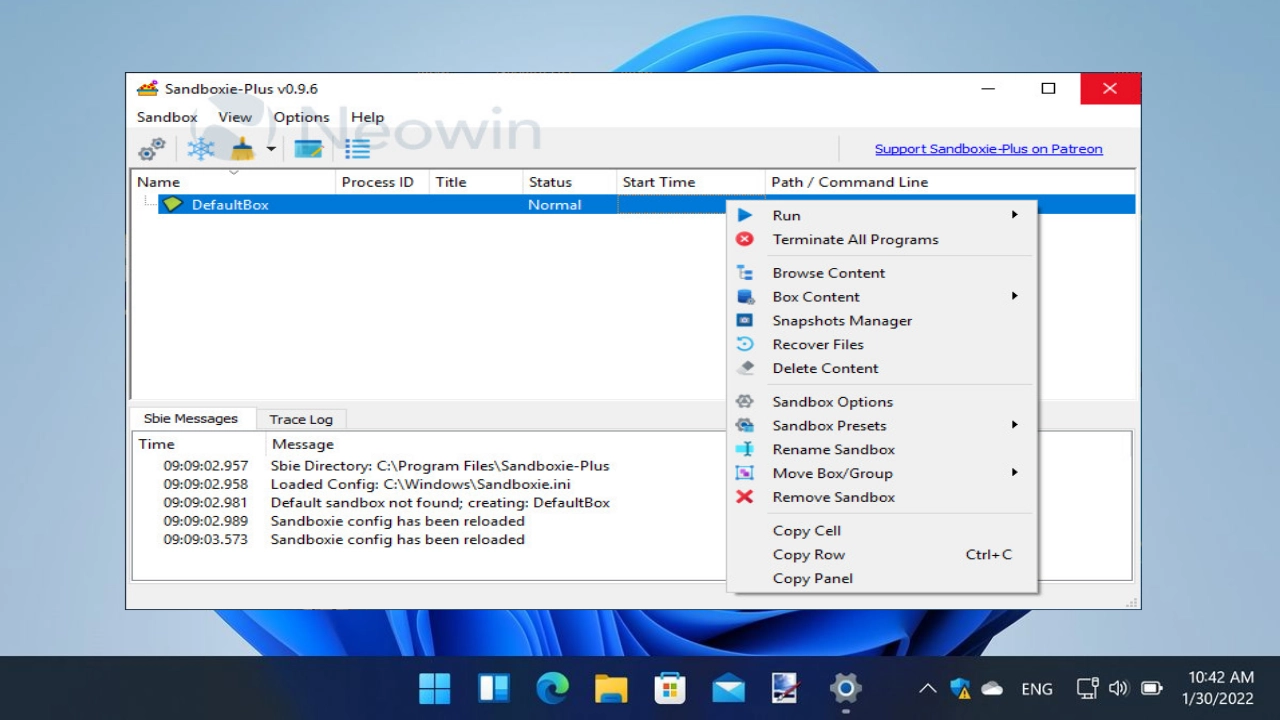
Task: Click the DefaultBox sandbox icon
Action: 173,204
